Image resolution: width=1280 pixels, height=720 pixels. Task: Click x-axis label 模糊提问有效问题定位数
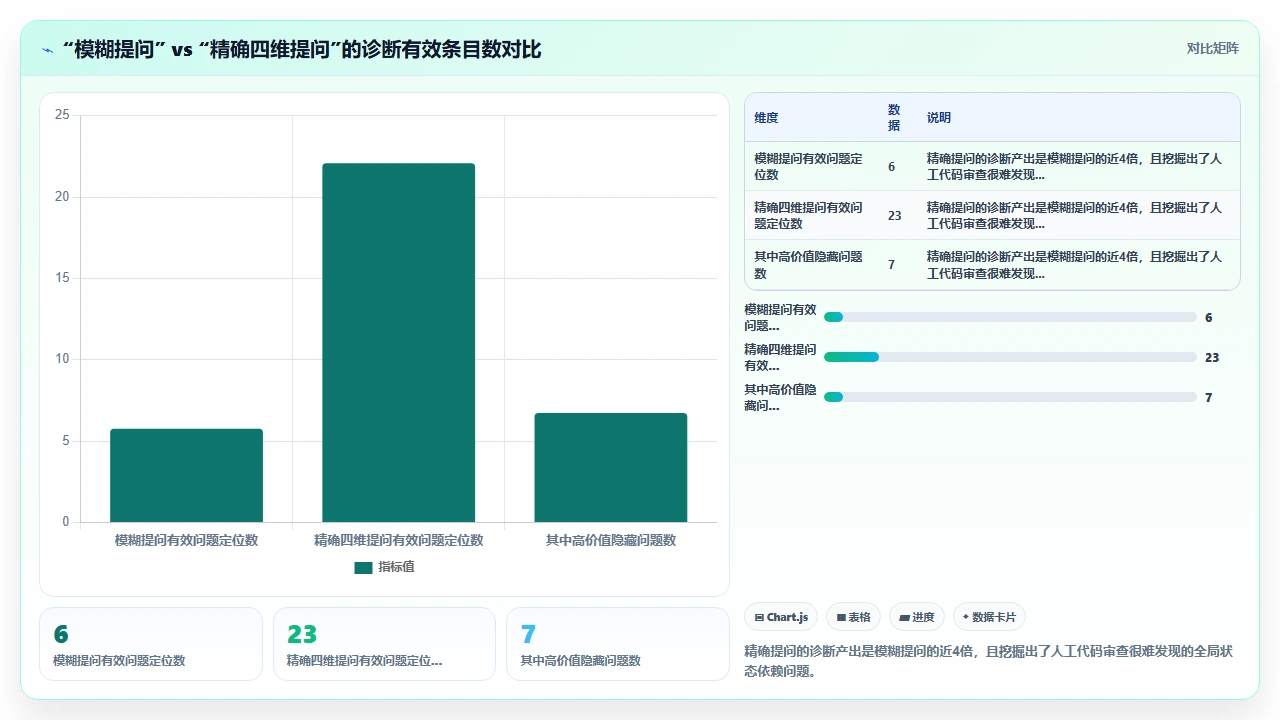tap(186, 540)
